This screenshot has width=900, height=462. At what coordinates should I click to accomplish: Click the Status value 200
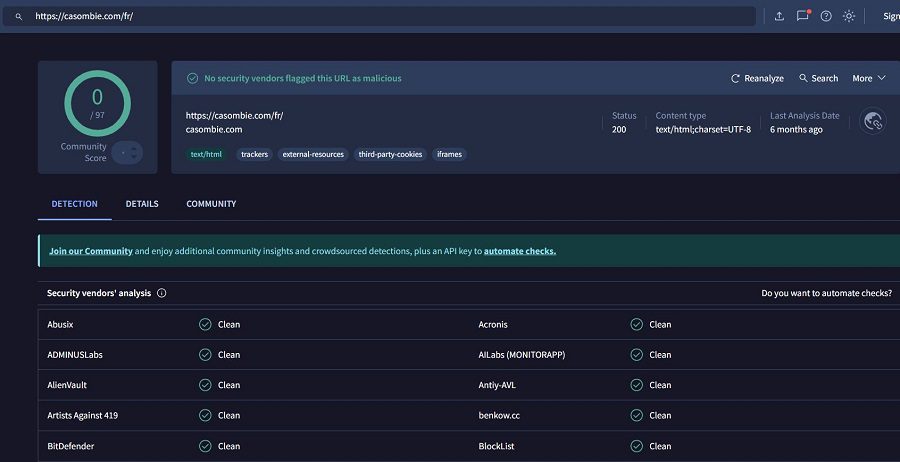[619, 129]
